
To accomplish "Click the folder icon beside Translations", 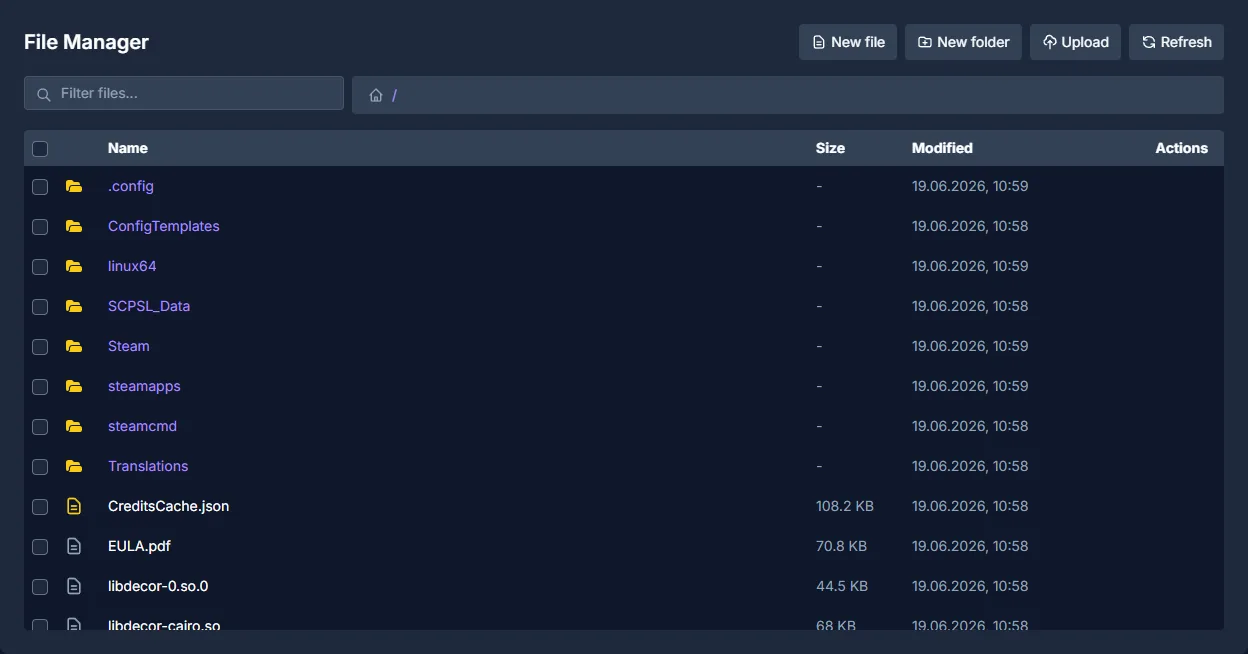I will [74, 466].
